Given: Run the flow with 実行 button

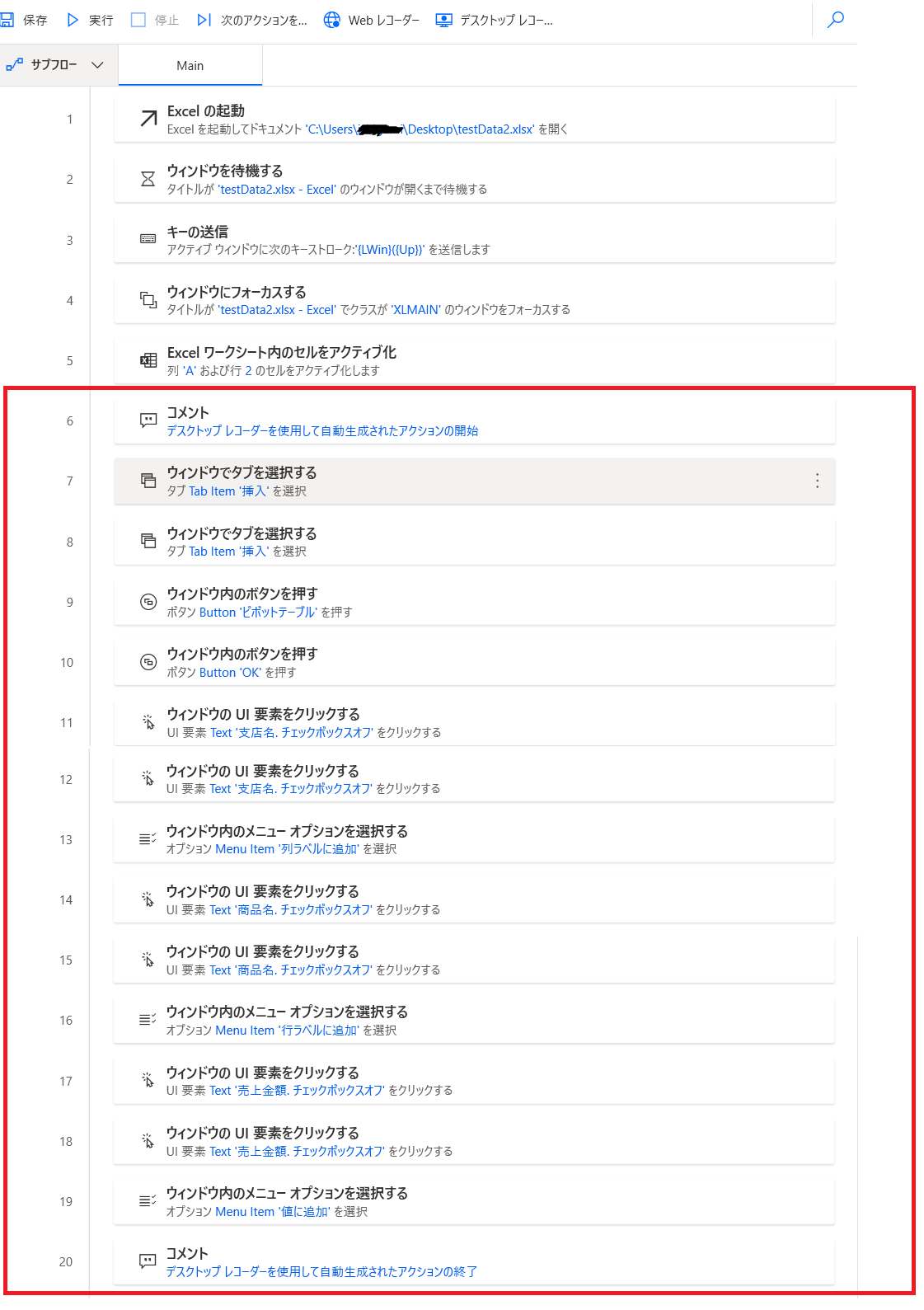Looking at the screenshot, I should coord(90,20).
